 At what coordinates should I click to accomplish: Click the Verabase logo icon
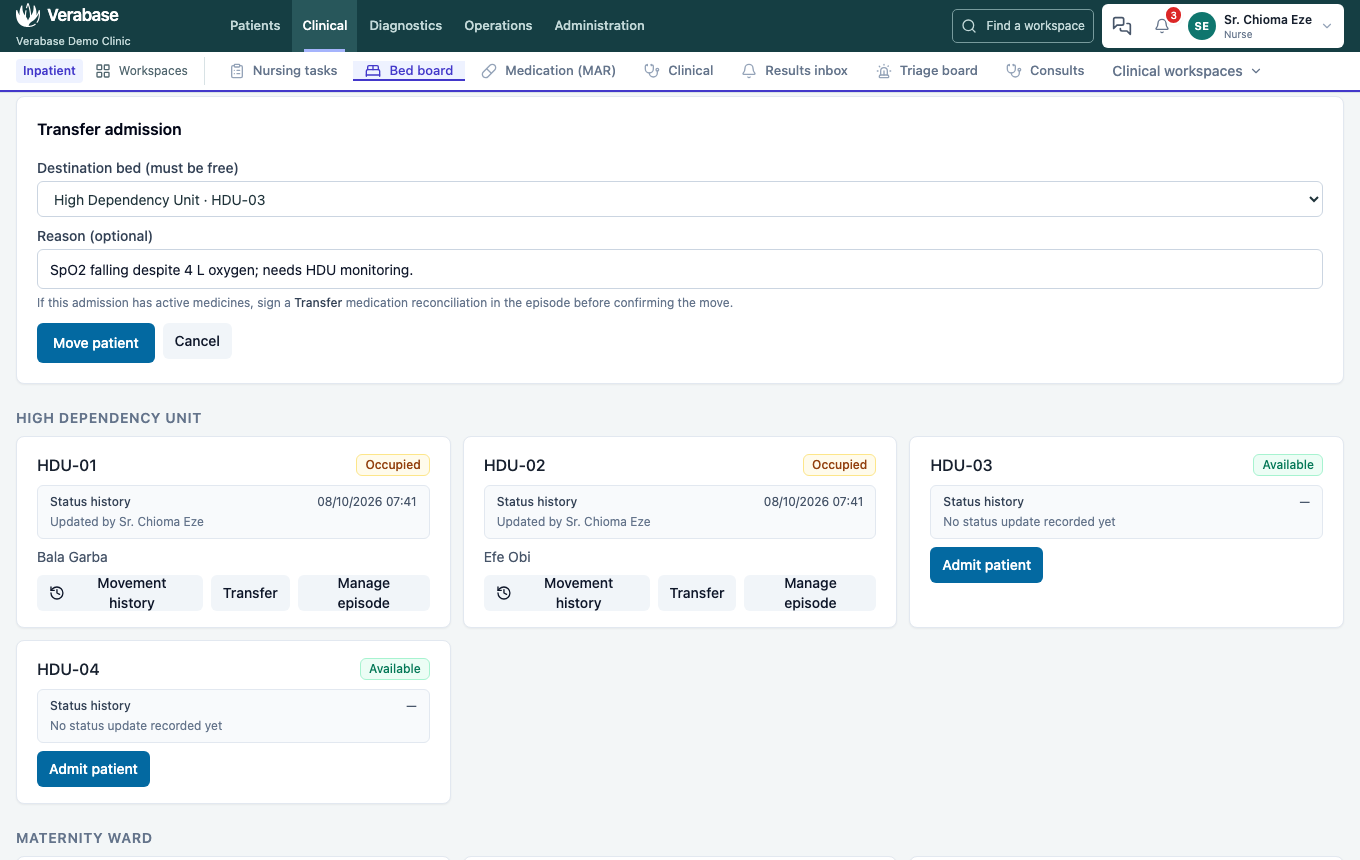(x=28, y=15)
